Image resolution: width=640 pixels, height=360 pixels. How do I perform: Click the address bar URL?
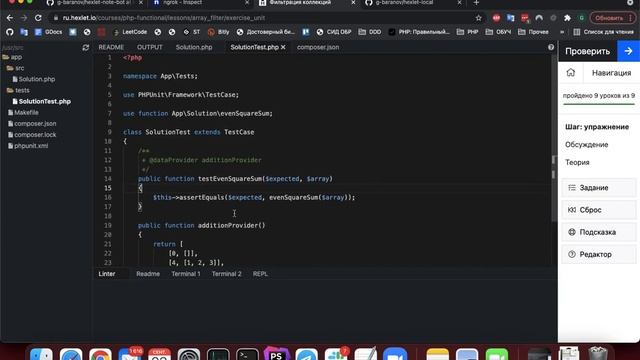164,18
